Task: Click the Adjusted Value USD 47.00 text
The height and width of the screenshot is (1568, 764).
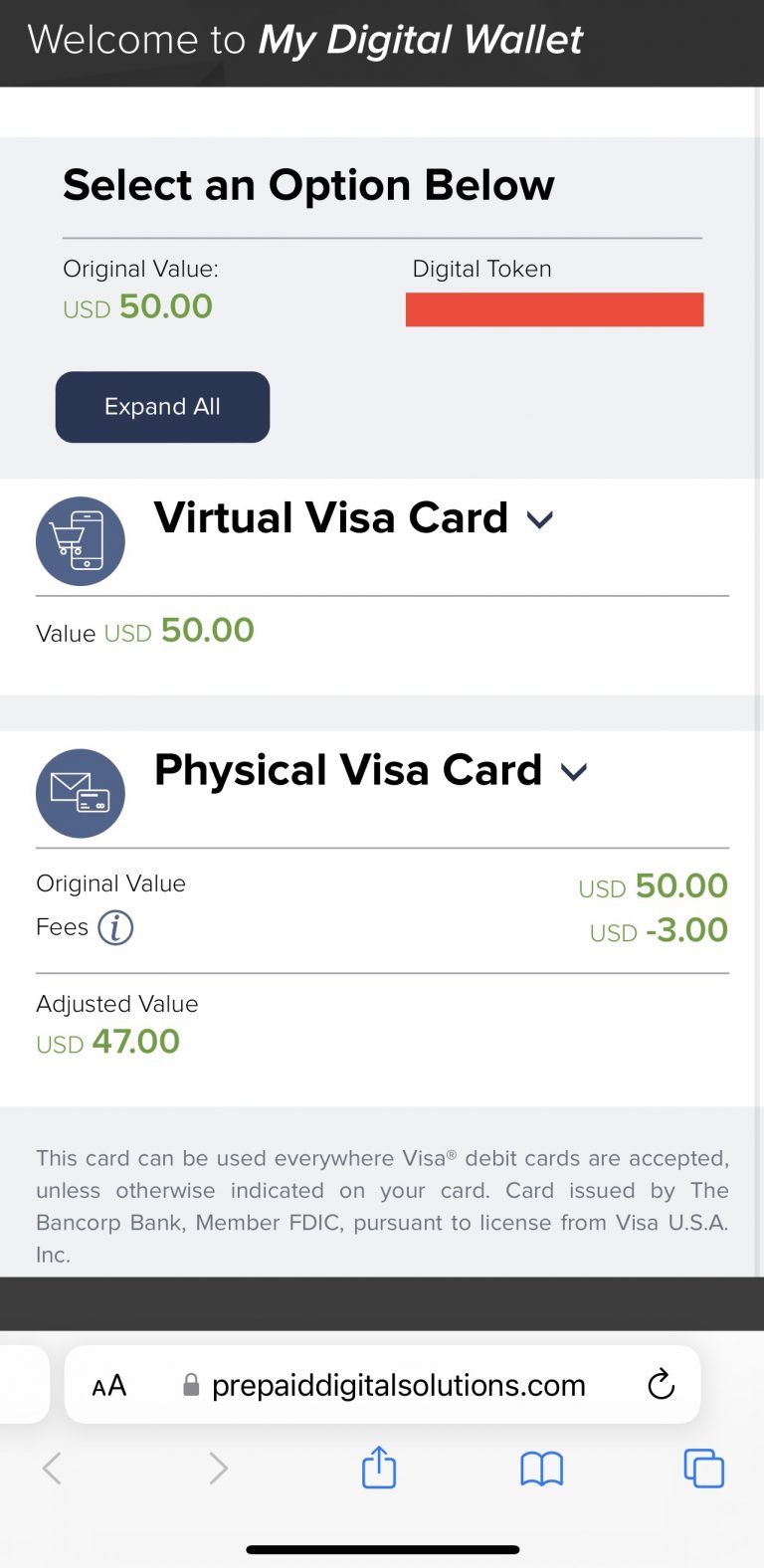Action: (x=108, y=1041)
